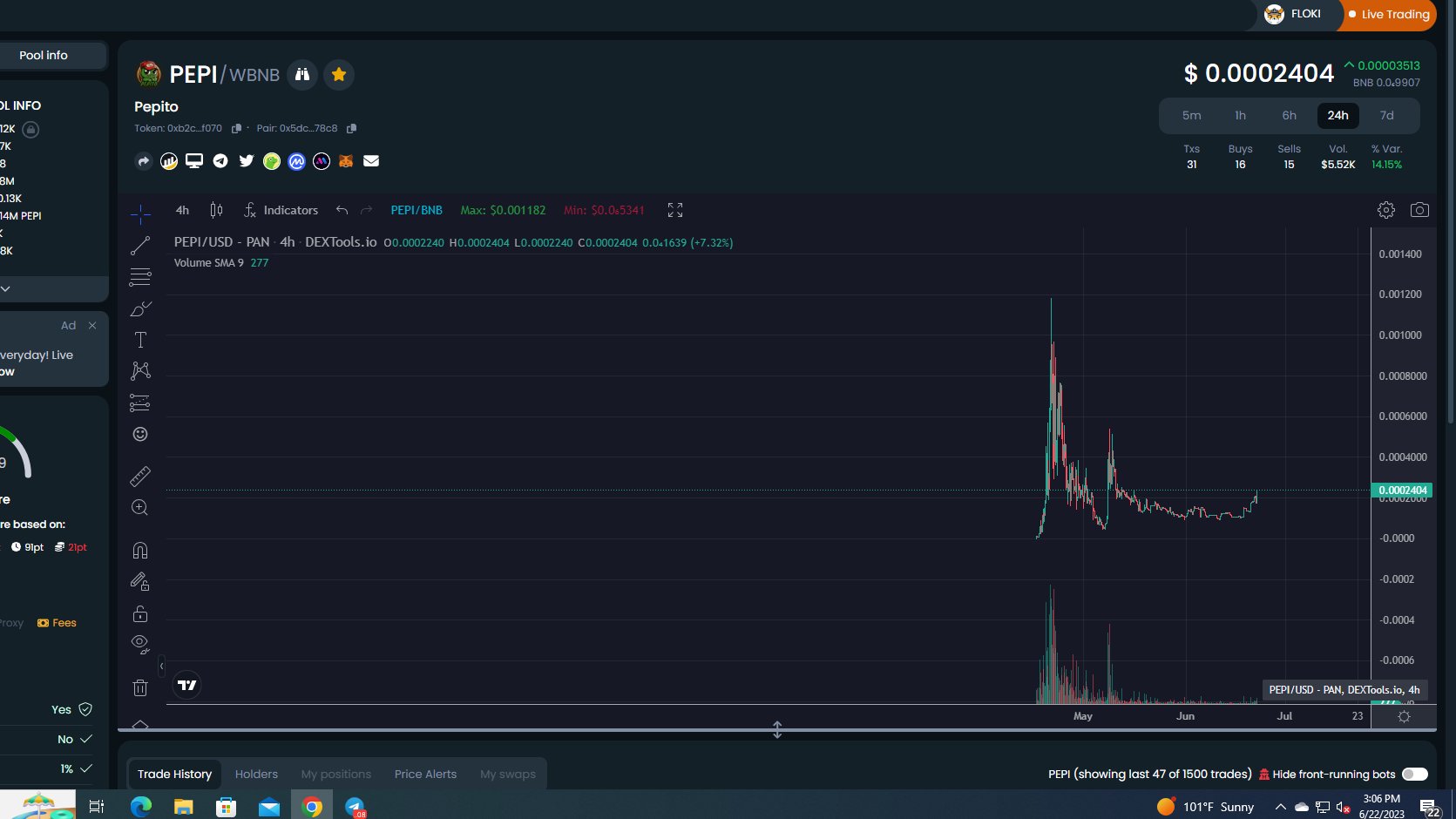The height and width of the screenshot is (819, 1456).
Task: Open the FLOKI token link
Action: click(x=1293, y=14)
